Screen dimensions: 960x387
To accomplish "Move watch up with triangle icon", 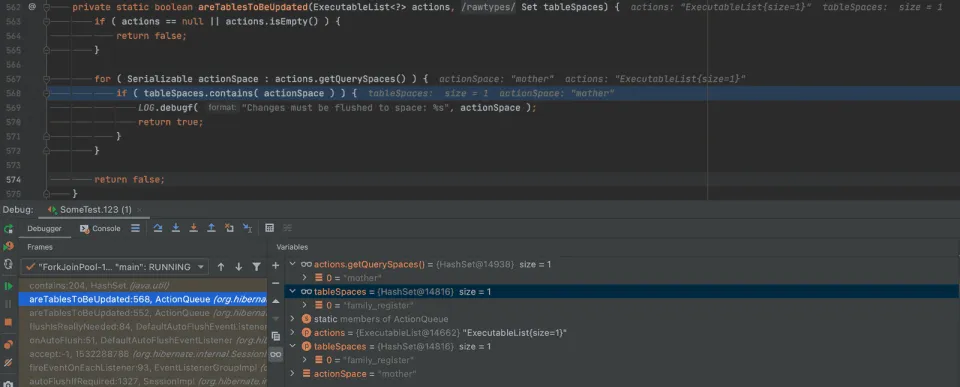I will [276, 301].
